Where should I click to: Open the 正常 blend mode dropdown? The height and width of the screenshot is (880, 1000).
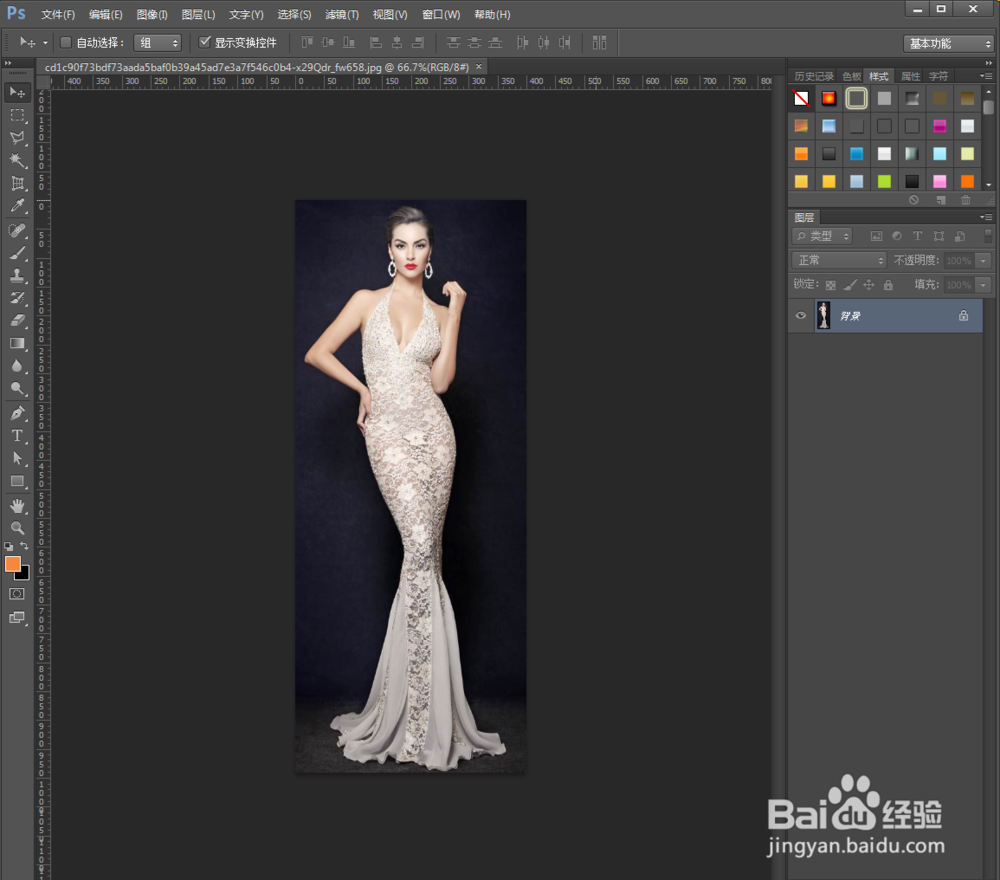pyautogui.click(x=839, y=260)
